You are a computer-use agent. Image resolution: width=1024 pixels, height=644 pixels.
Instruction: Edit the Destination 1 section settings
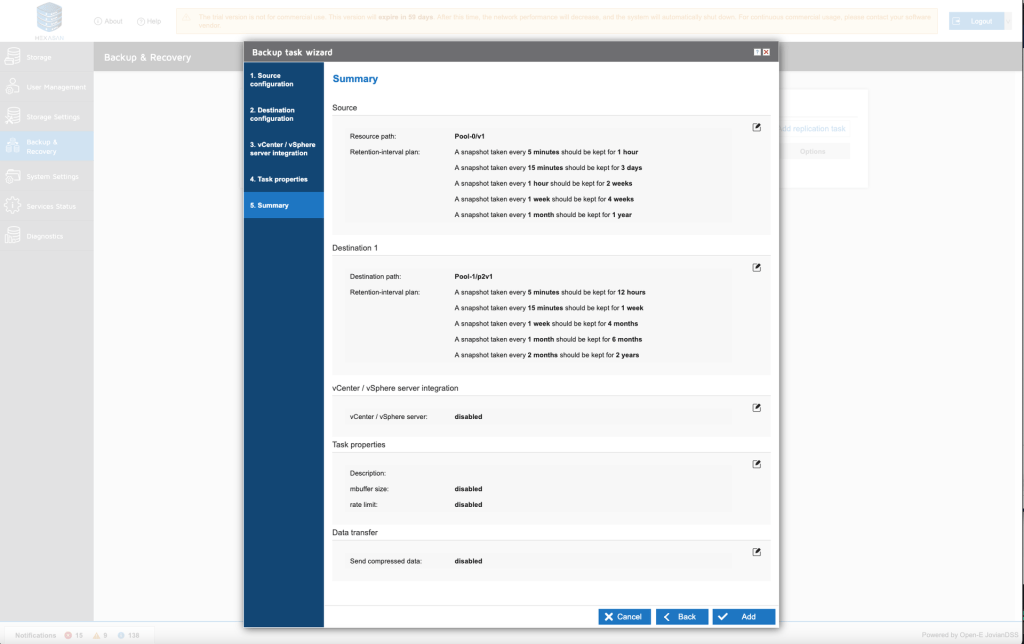(757, 267)
